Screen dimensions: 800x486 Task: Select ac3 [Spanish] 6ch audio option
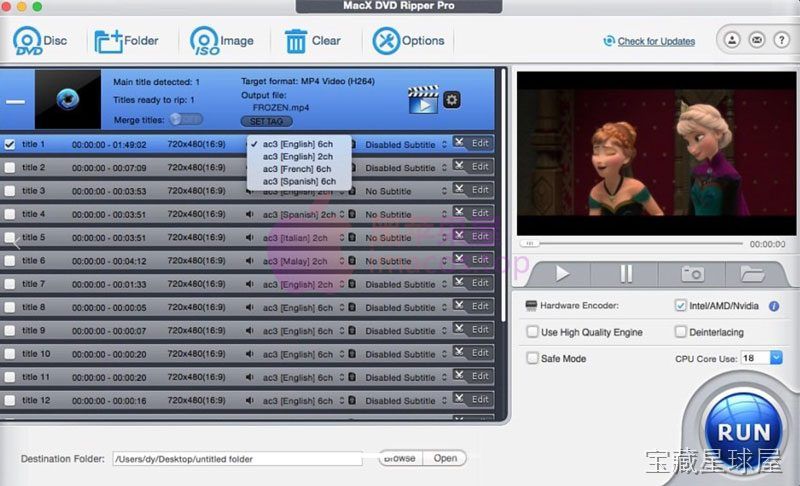coord(298,181)
